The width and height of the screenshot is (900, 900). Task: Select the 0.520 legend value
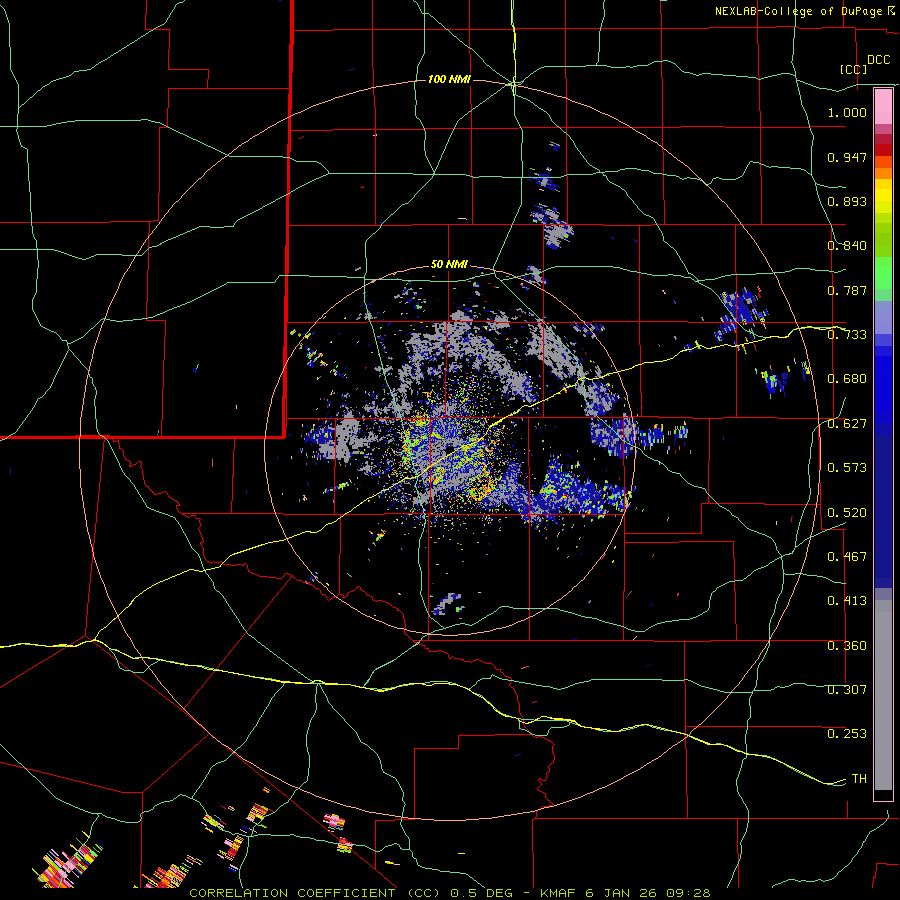[x=847, y=513]
